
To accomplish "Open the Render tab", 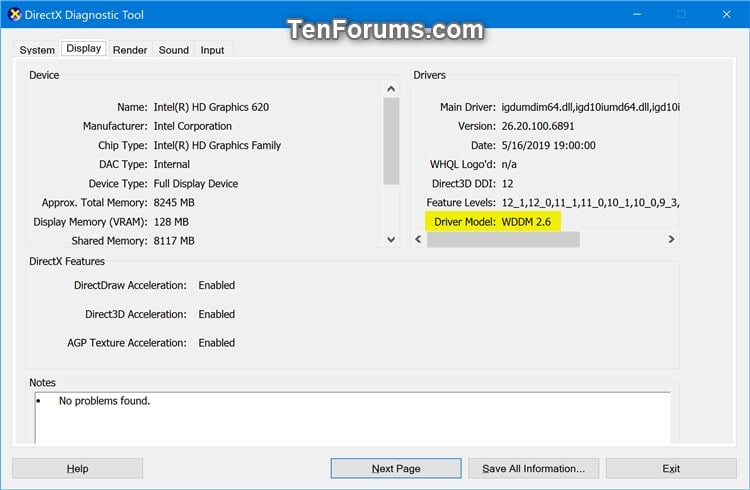I will pyautogui.click(x=130, y=50).
